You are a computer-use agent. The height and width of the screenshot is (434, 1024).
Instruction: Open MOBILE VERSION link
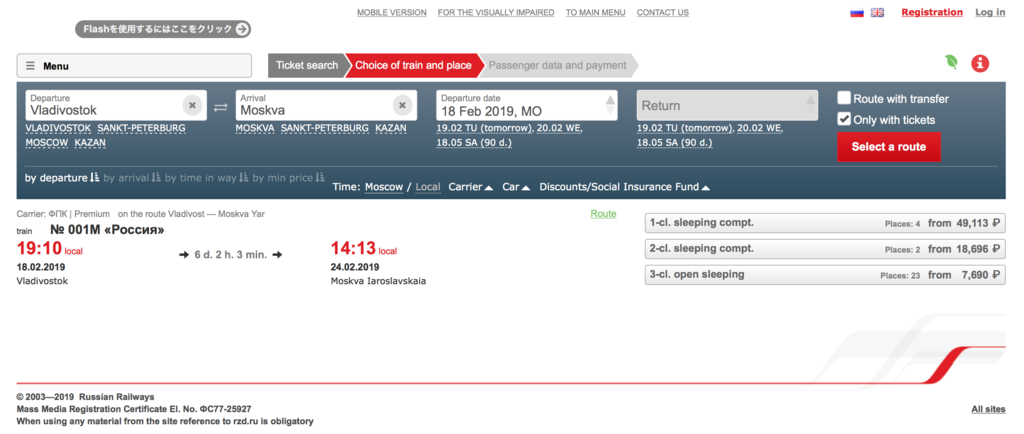point(392,12)
